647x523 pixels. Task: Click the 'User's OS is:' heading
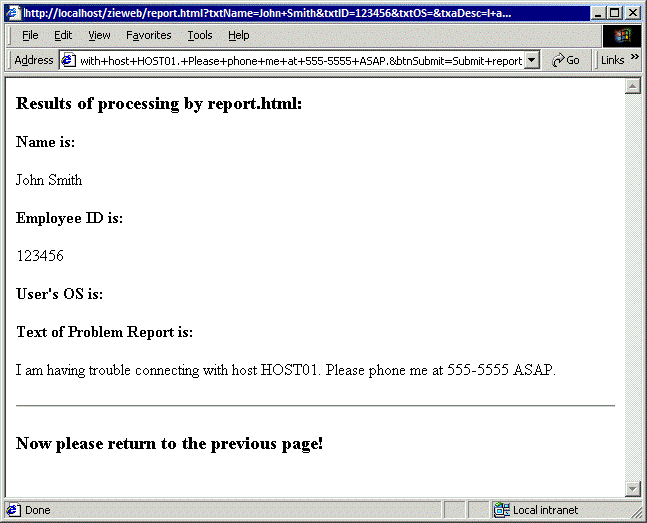(x=59, y=294)
